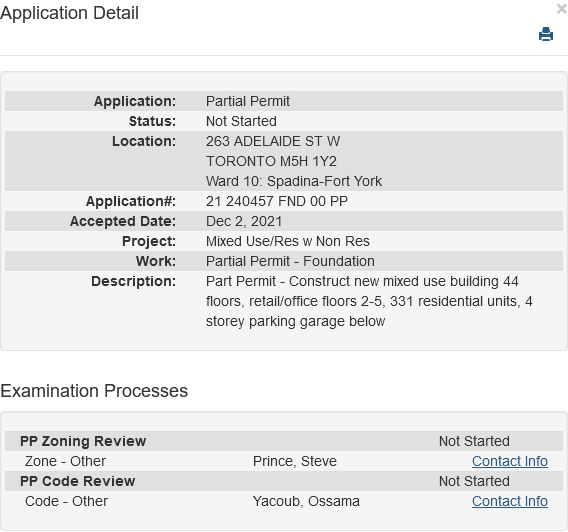568x532 pixels.
Task: Click the printer icon to print details
Action: tap(546, 34)
